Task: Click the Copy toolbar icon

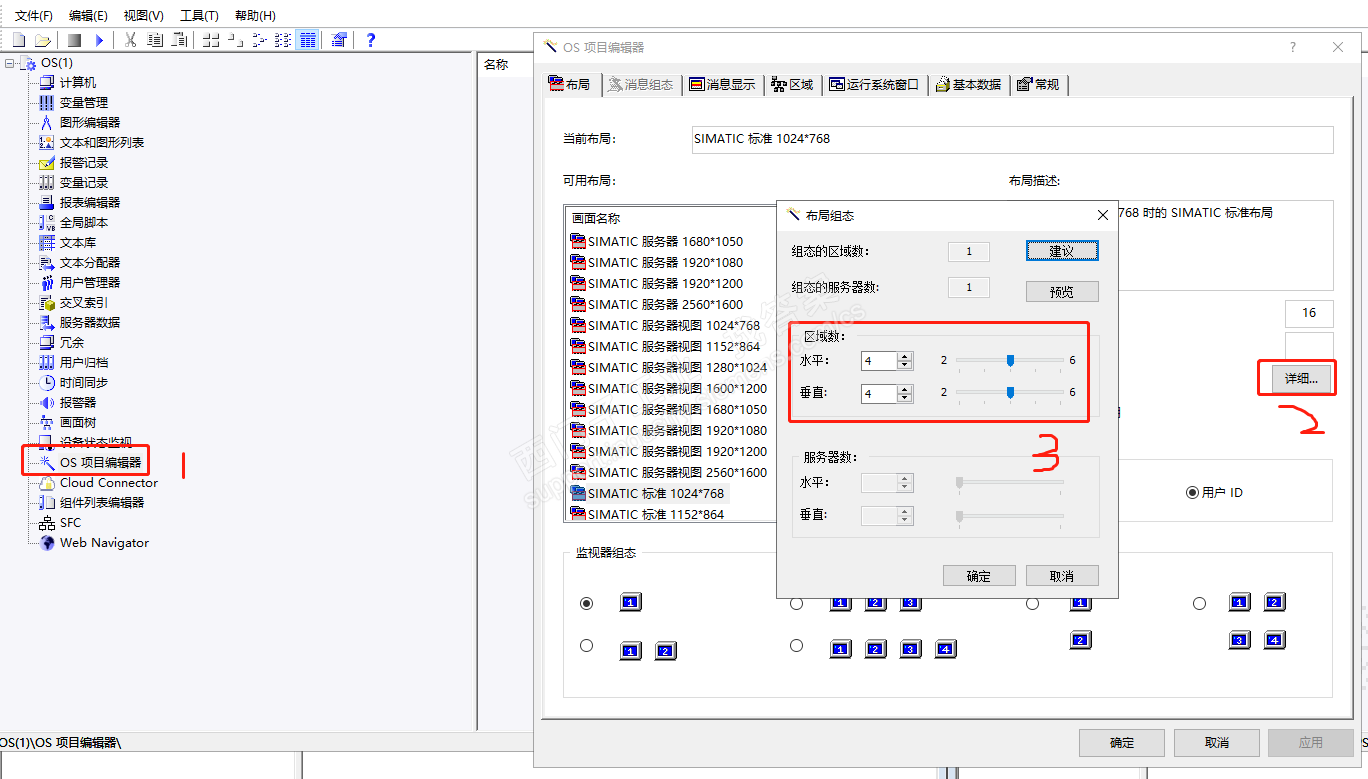Action: pyautogui.click(x=155, y=40)
